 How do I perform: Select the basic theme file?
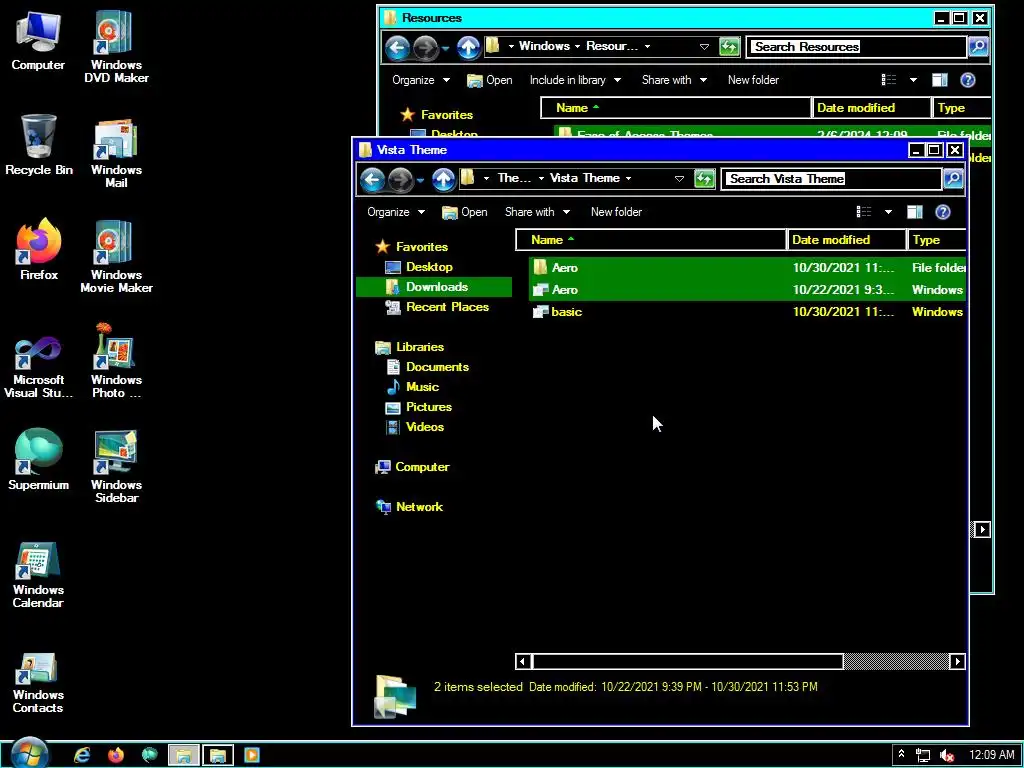747,312
